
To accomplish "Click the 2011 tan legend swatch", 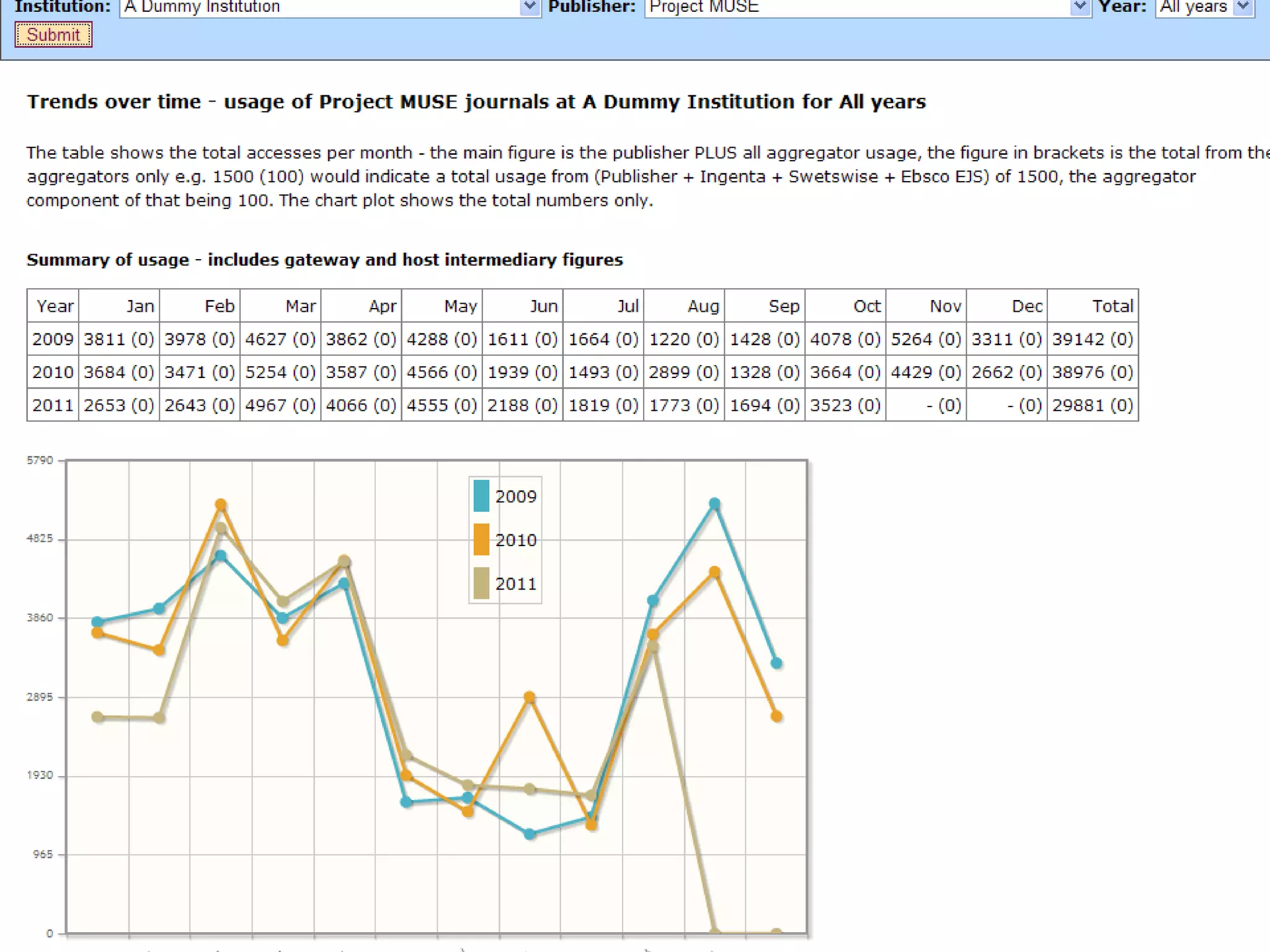I will pyautogui.click(x=481, y=584).
